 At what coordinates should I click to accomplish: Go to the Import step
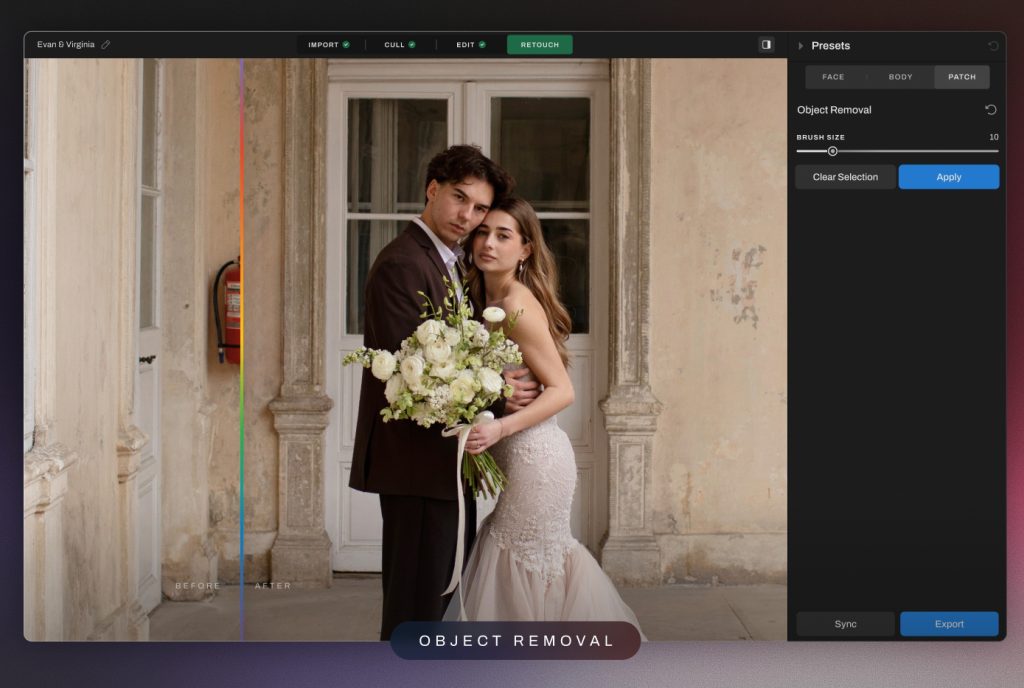(328, 44)
